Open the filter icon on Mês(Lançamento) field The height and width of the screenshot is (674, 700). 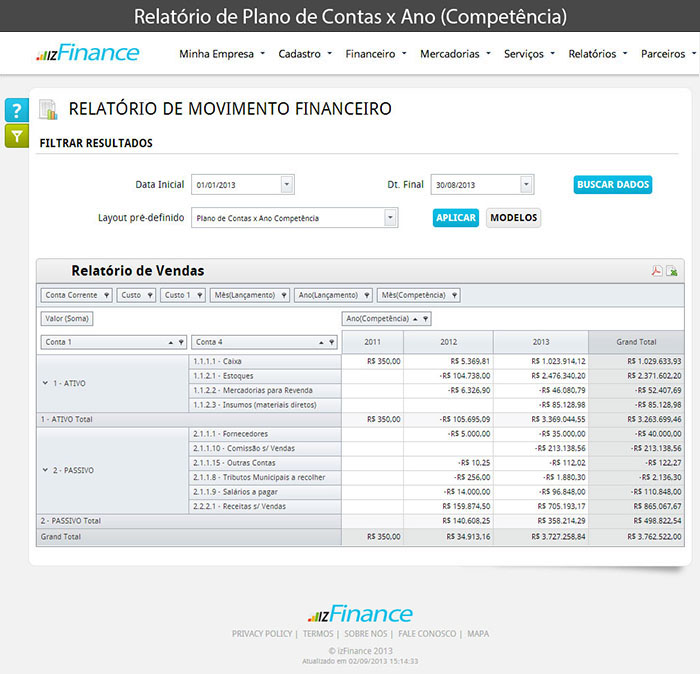pos(283,295)
